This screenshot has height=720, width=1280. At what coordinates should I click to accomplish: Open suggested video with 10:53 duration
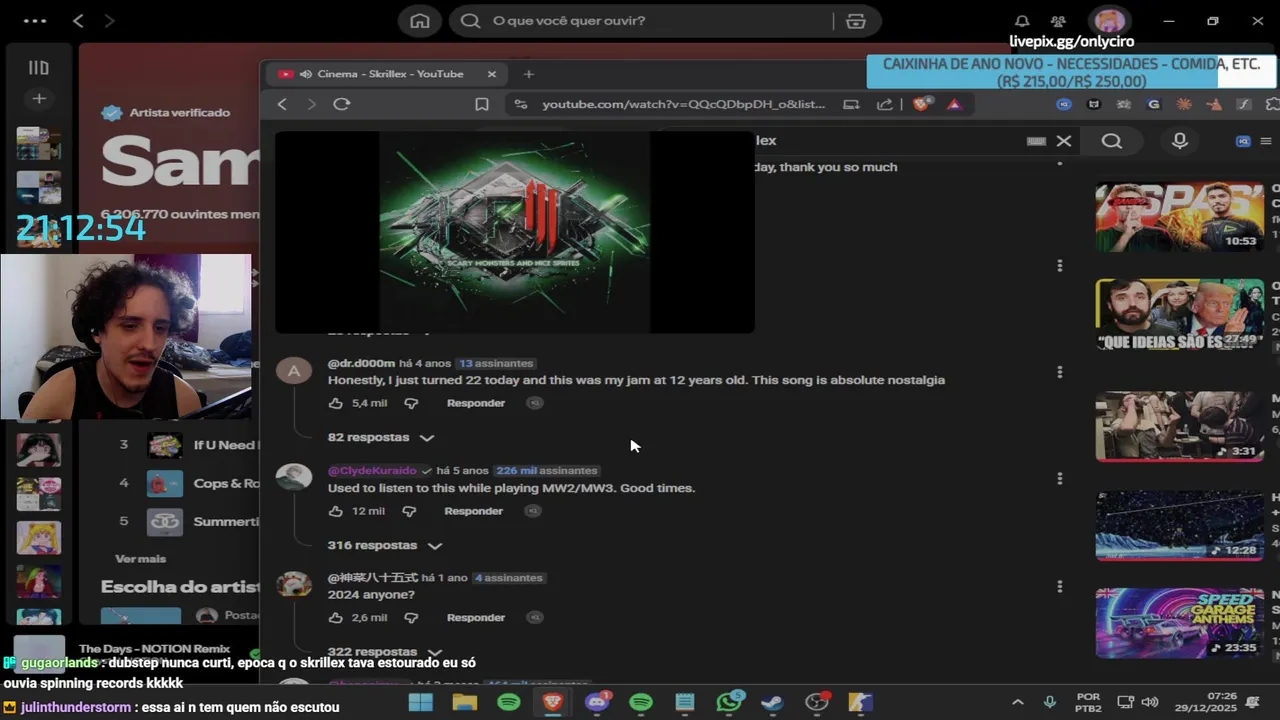click(x=1179, y=217)
